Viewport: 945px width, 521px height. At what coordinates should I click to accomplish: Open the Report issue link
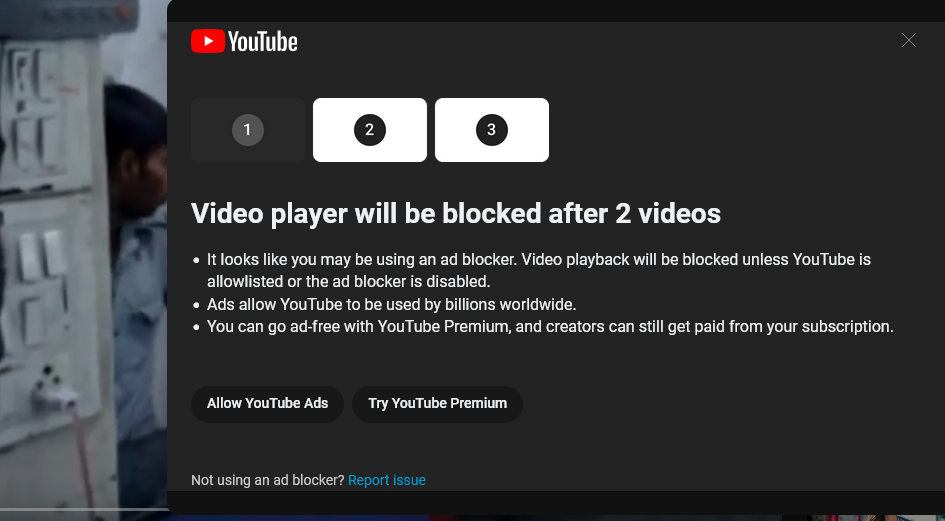[387, 480]
